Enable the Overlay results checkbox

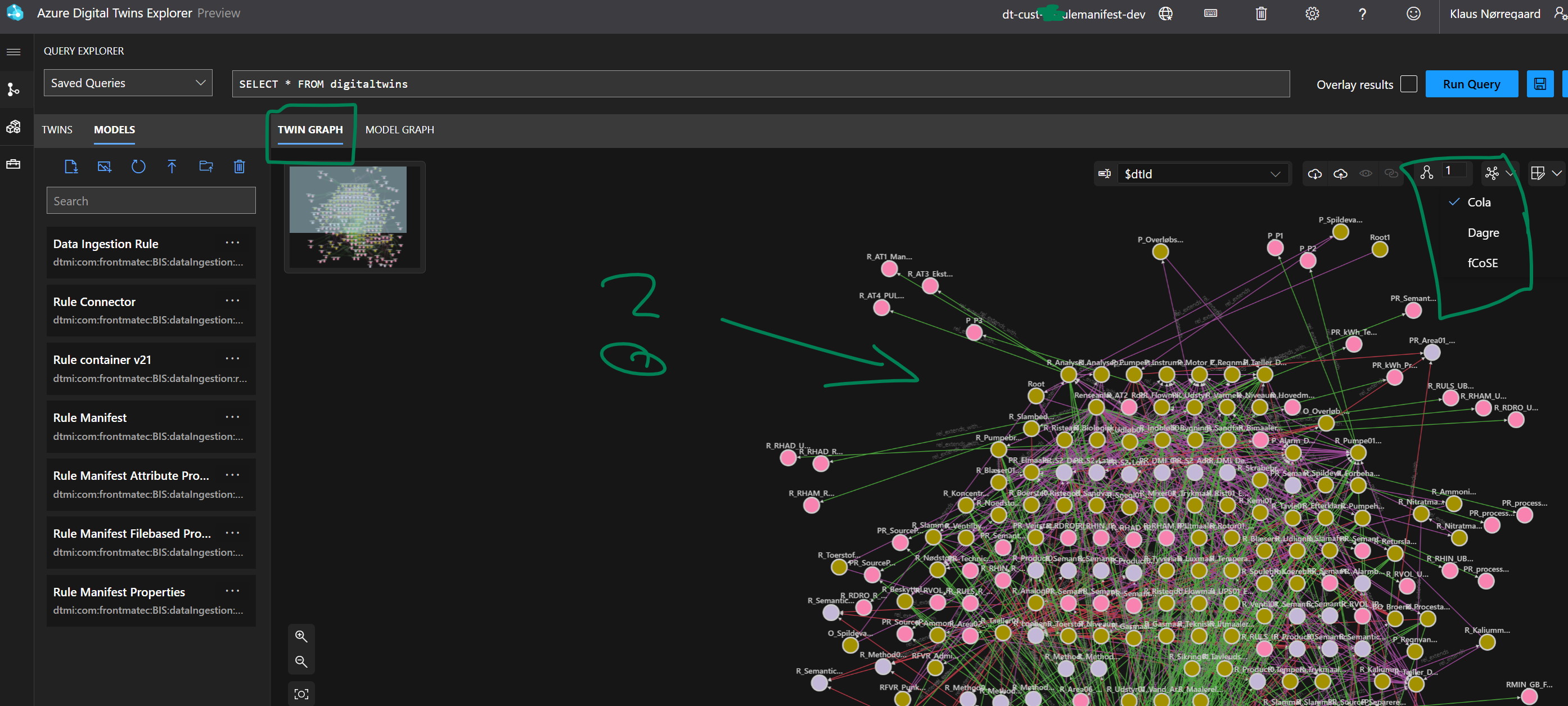coord(1408,84)
